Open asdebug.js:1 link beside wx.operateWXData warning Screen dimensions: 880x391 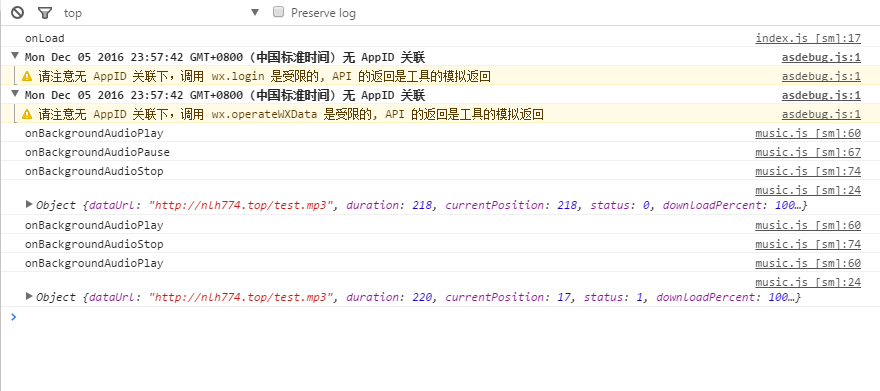821,114
